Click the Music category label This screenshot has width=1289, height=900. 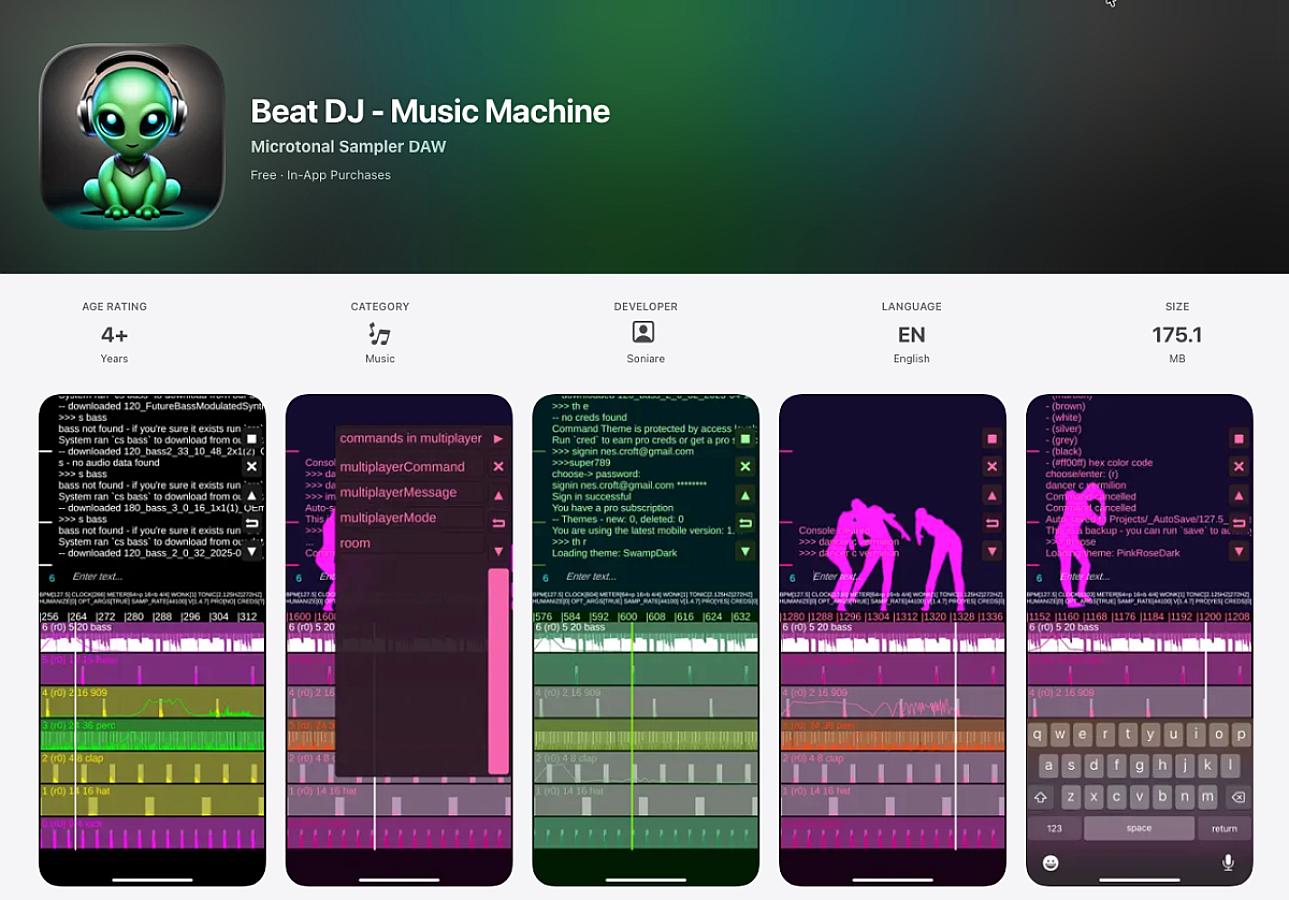point(380,358)
